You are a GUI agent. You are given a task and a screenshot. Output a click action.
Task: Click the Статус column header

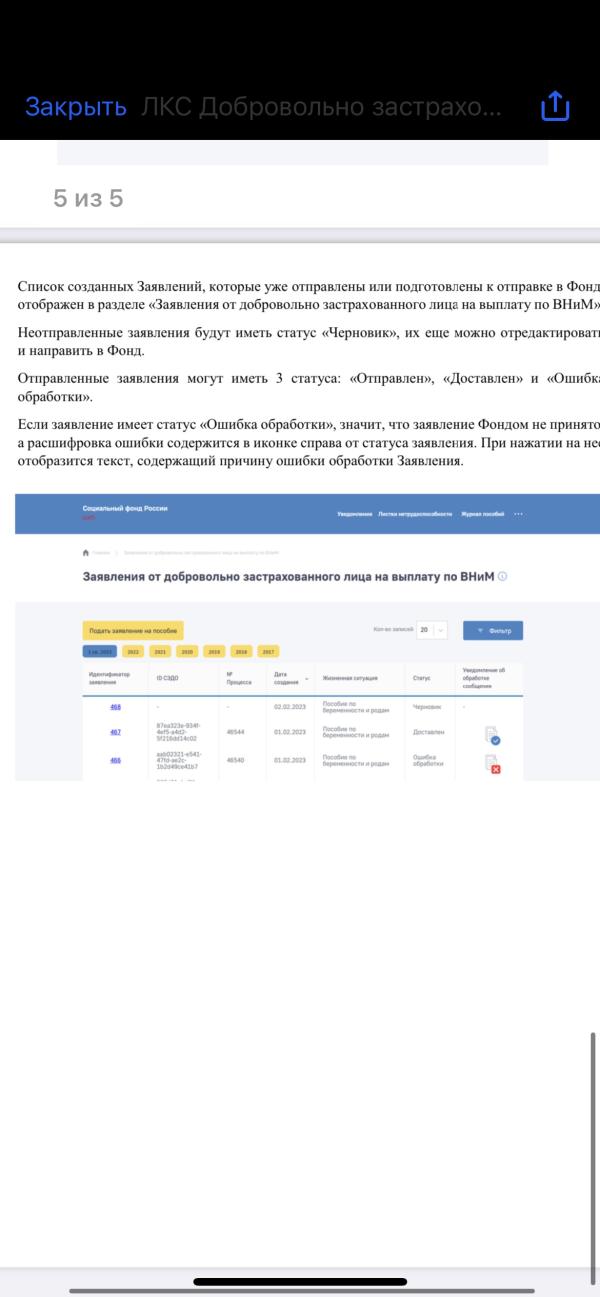(422, 678)
